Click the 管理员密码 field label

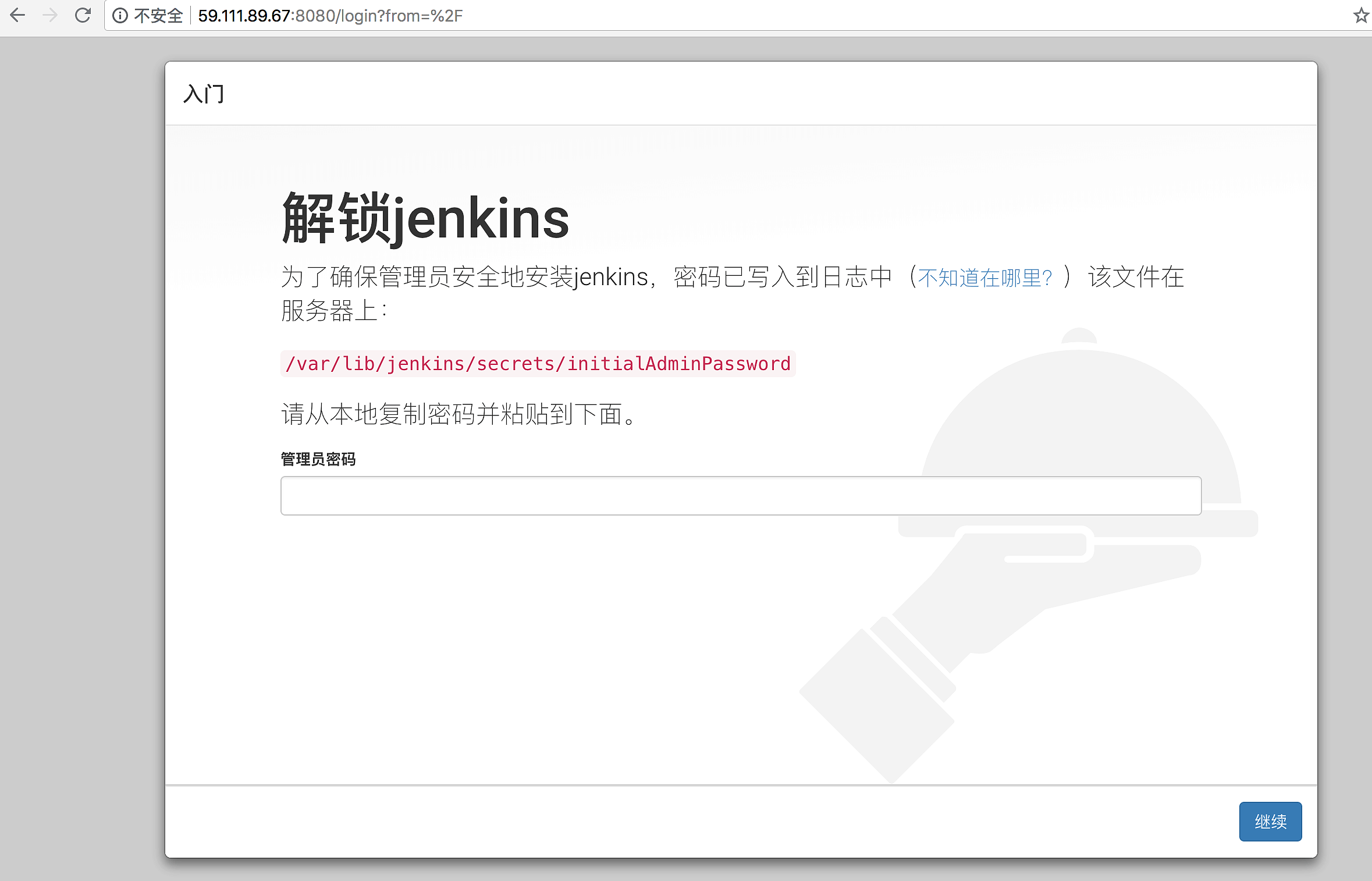(318, 459)
